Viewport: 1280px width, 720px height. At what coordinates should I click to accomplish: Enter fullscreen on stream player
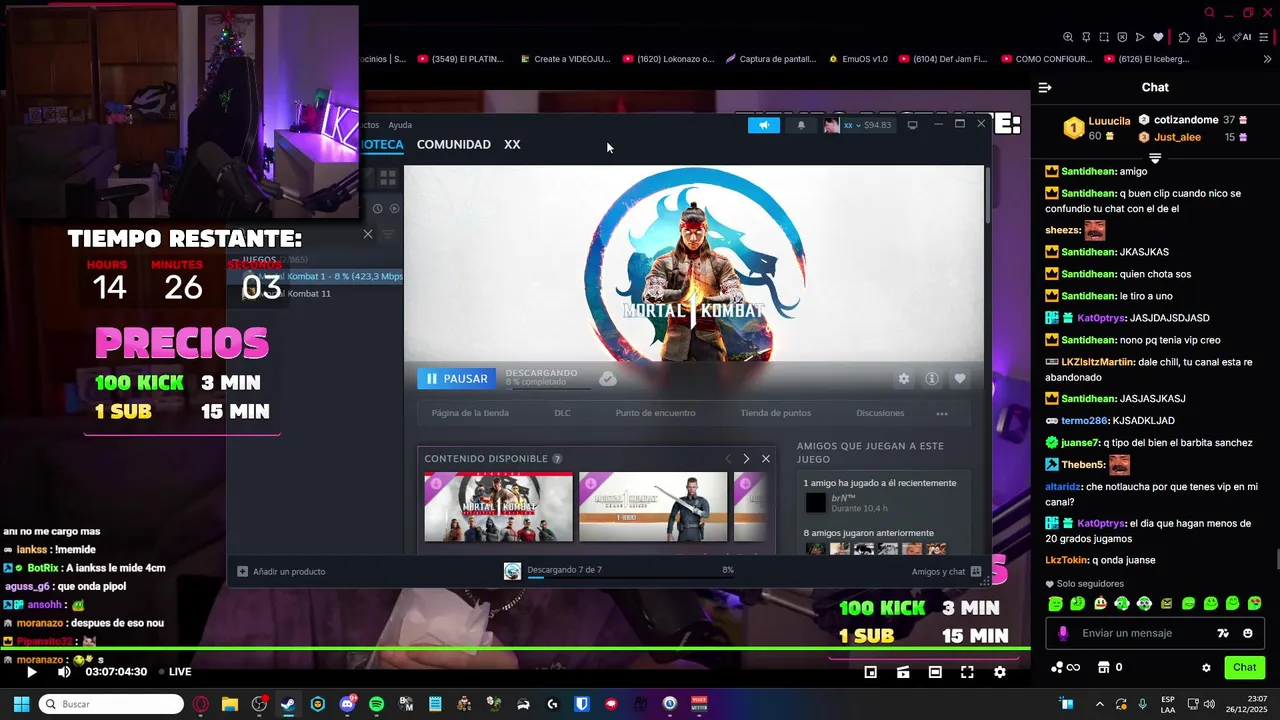coord(967,672)
